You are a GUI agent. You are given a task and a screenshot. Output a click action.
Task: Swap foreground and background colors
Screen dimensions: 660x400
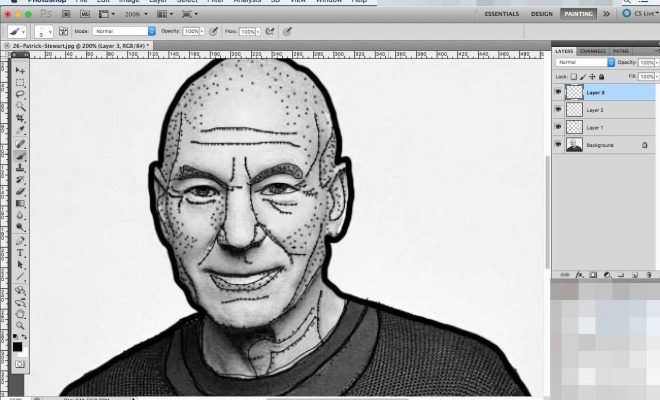24,336
